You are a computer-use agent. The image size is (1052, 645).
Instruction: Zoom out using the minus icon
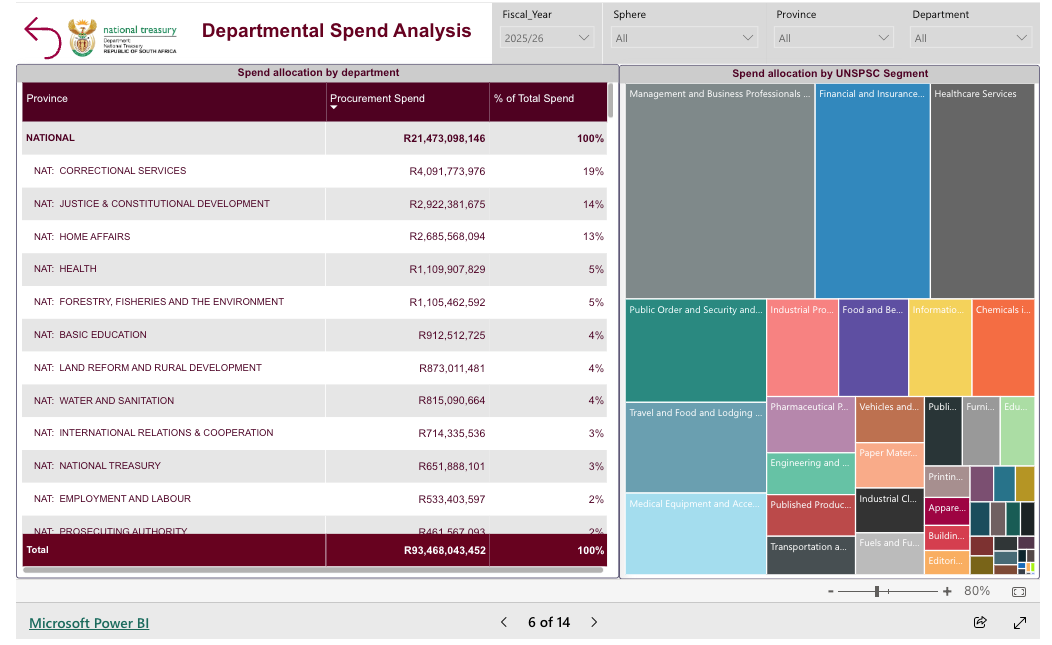pos(830,591)
